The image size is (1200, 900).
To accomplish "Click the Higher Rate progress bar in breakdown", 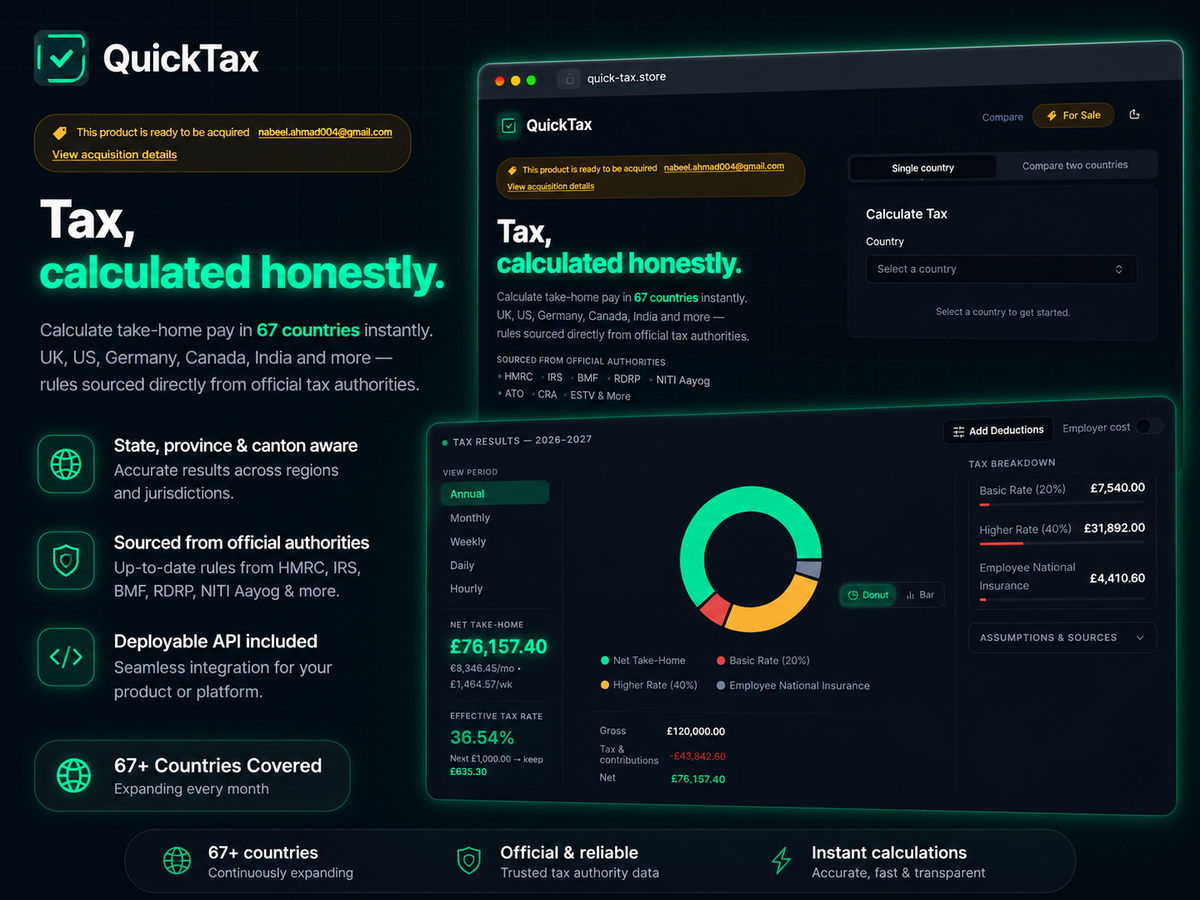I will click(x=1062, y=543).
